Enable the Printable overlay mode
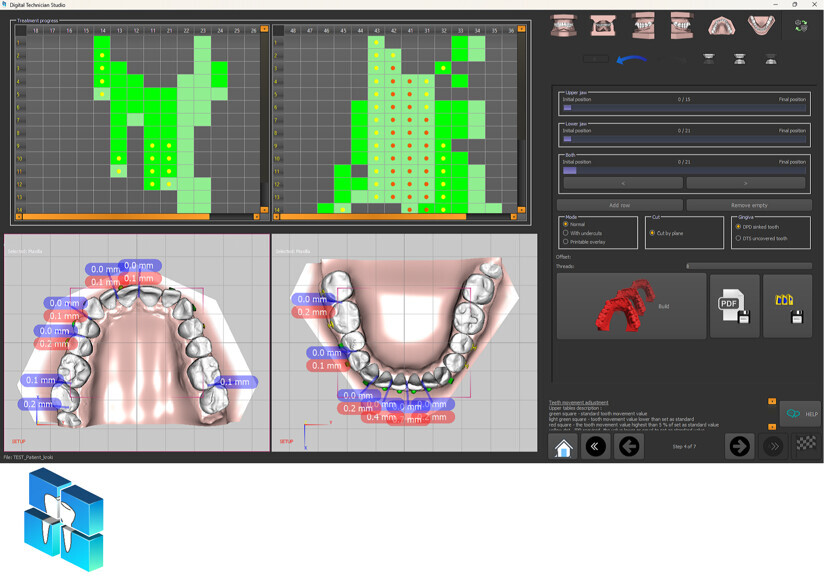The height and width of the screenshot is (578, 824). click(x=565, y=242)
